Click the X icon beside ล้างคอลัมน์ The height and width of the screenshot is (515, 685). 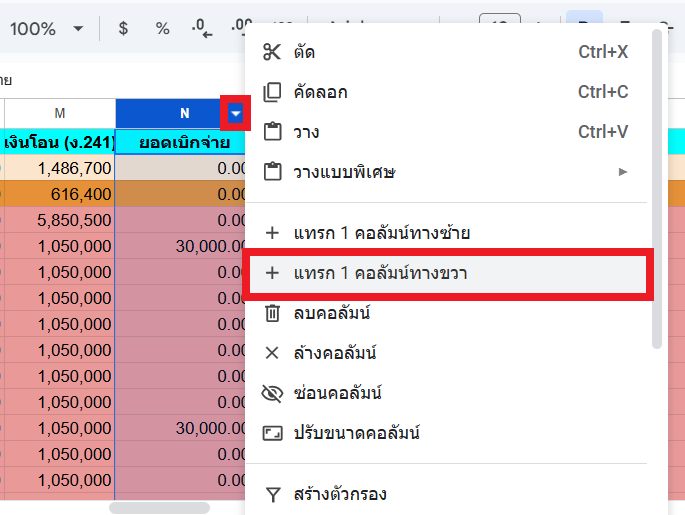272,353
